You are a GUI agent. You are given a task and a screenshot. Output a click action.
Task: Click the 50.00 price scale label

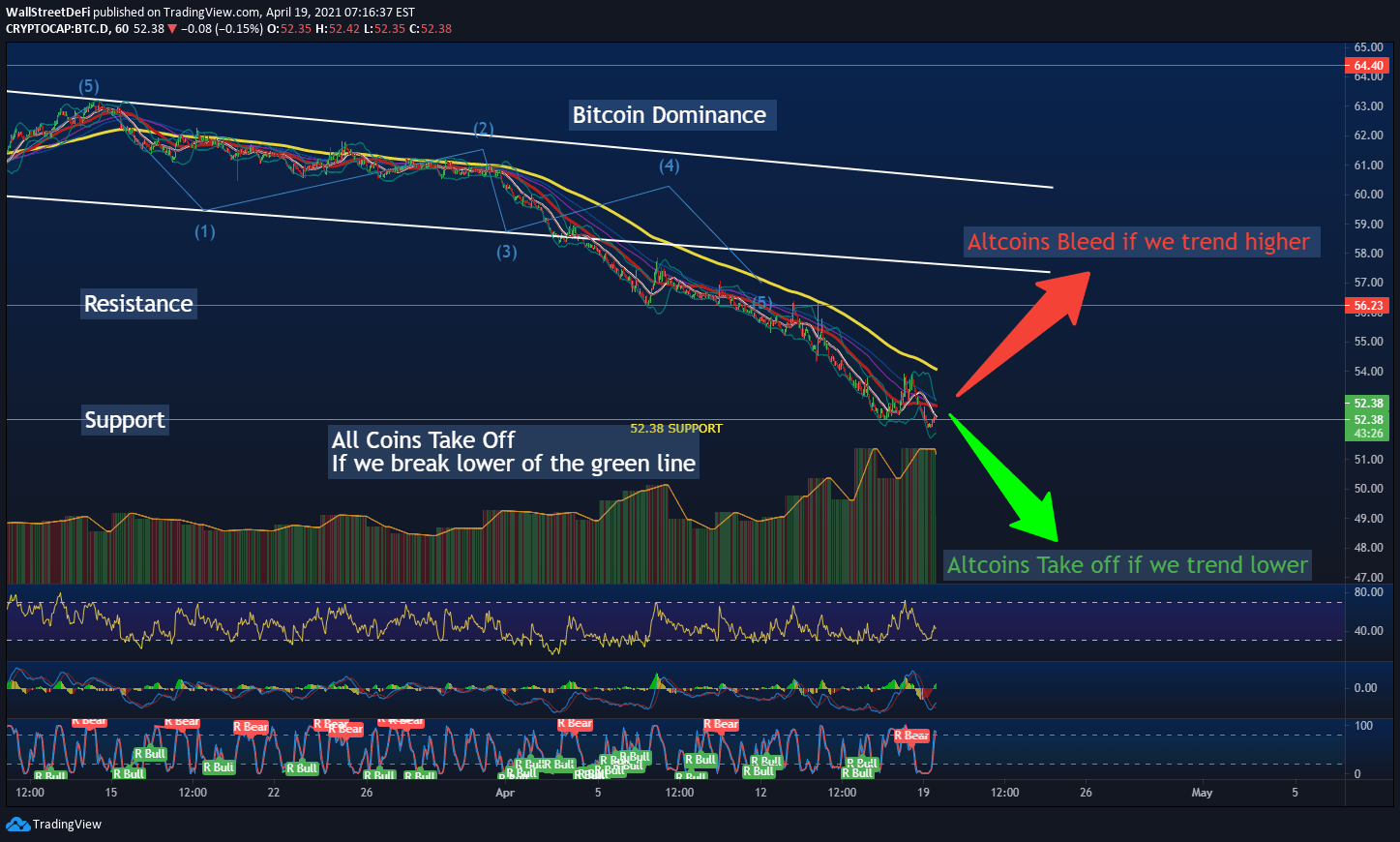click(x=1368, y=489)
